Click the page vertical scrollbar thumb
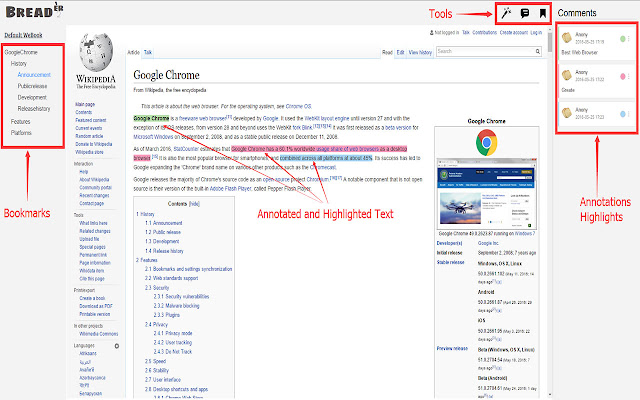Screen dimensions: 640x400 [550, 42]
